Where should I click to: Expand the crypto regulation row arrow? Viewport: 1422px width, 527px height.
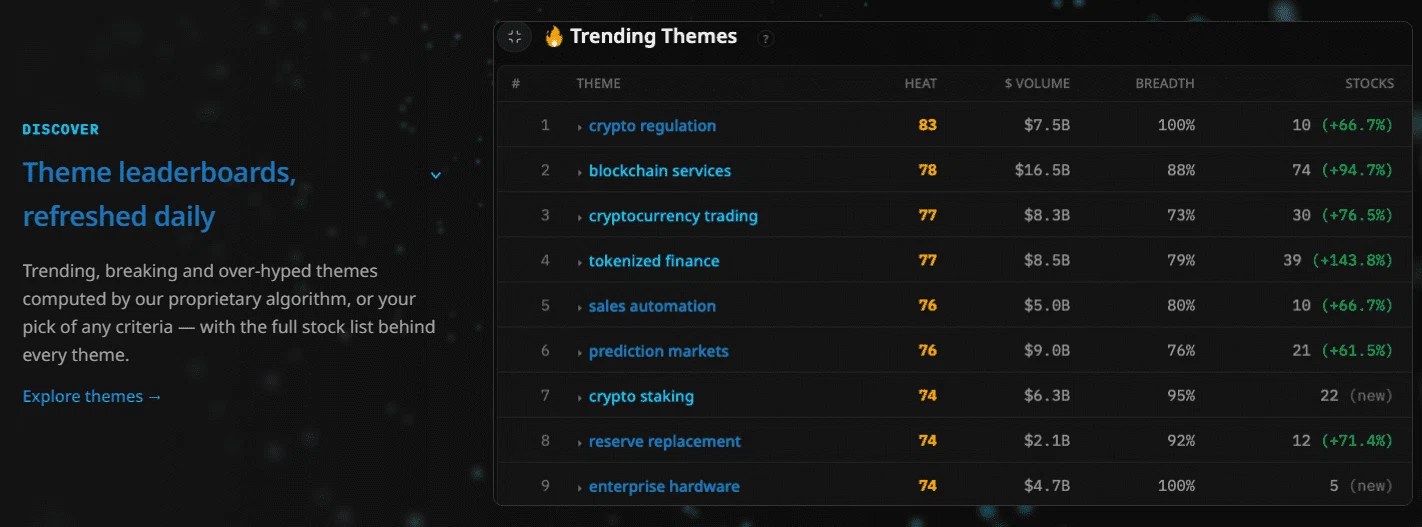pyautogui.click(x=580, y=127)
